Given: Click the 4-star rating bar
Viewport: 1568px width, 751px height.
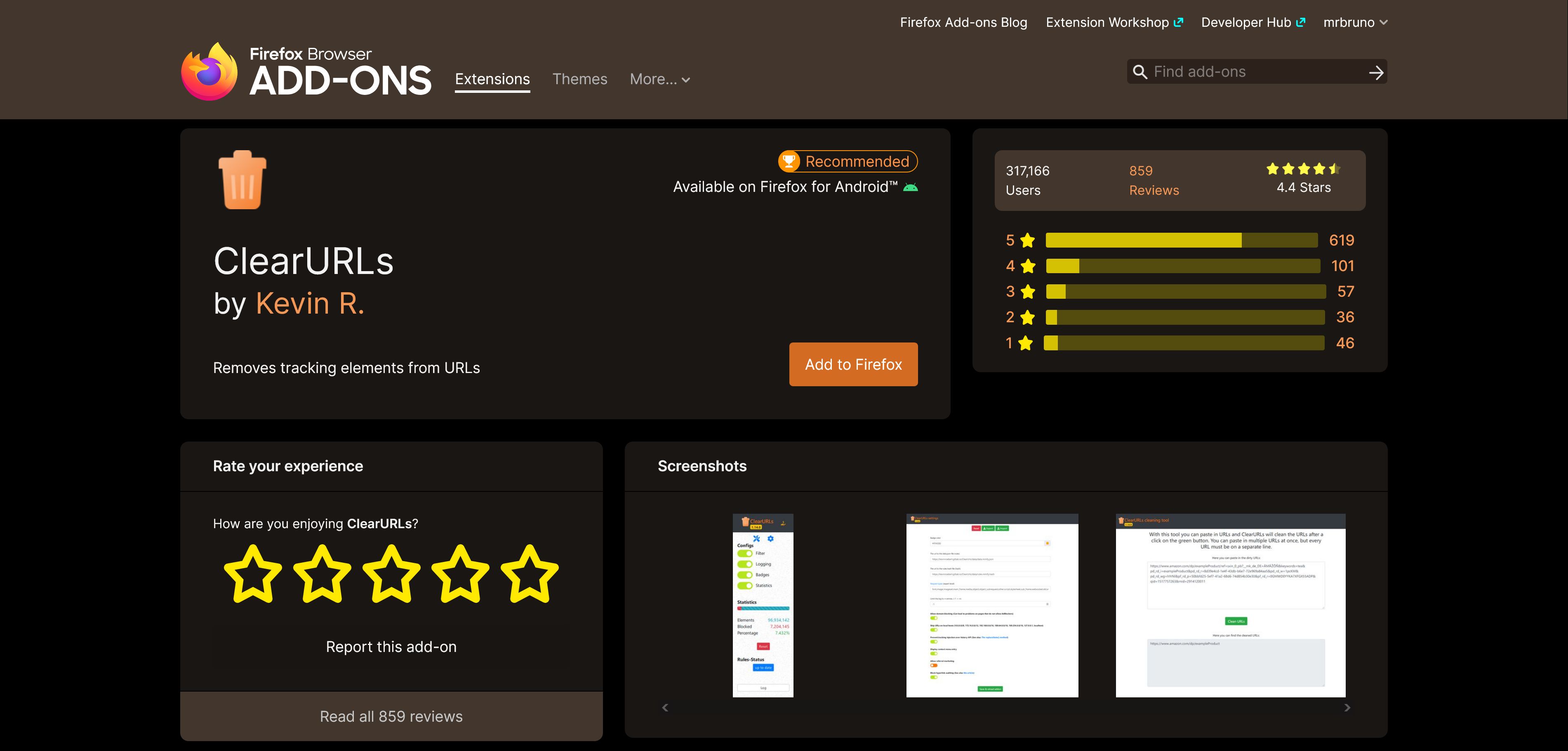Looking at the screenshot, I should (1183, 266).
